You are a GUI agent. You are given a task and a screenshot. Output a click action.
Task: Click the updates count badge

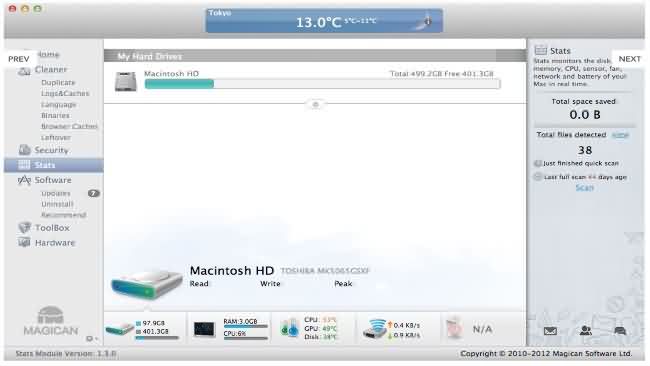coord(94,193)
